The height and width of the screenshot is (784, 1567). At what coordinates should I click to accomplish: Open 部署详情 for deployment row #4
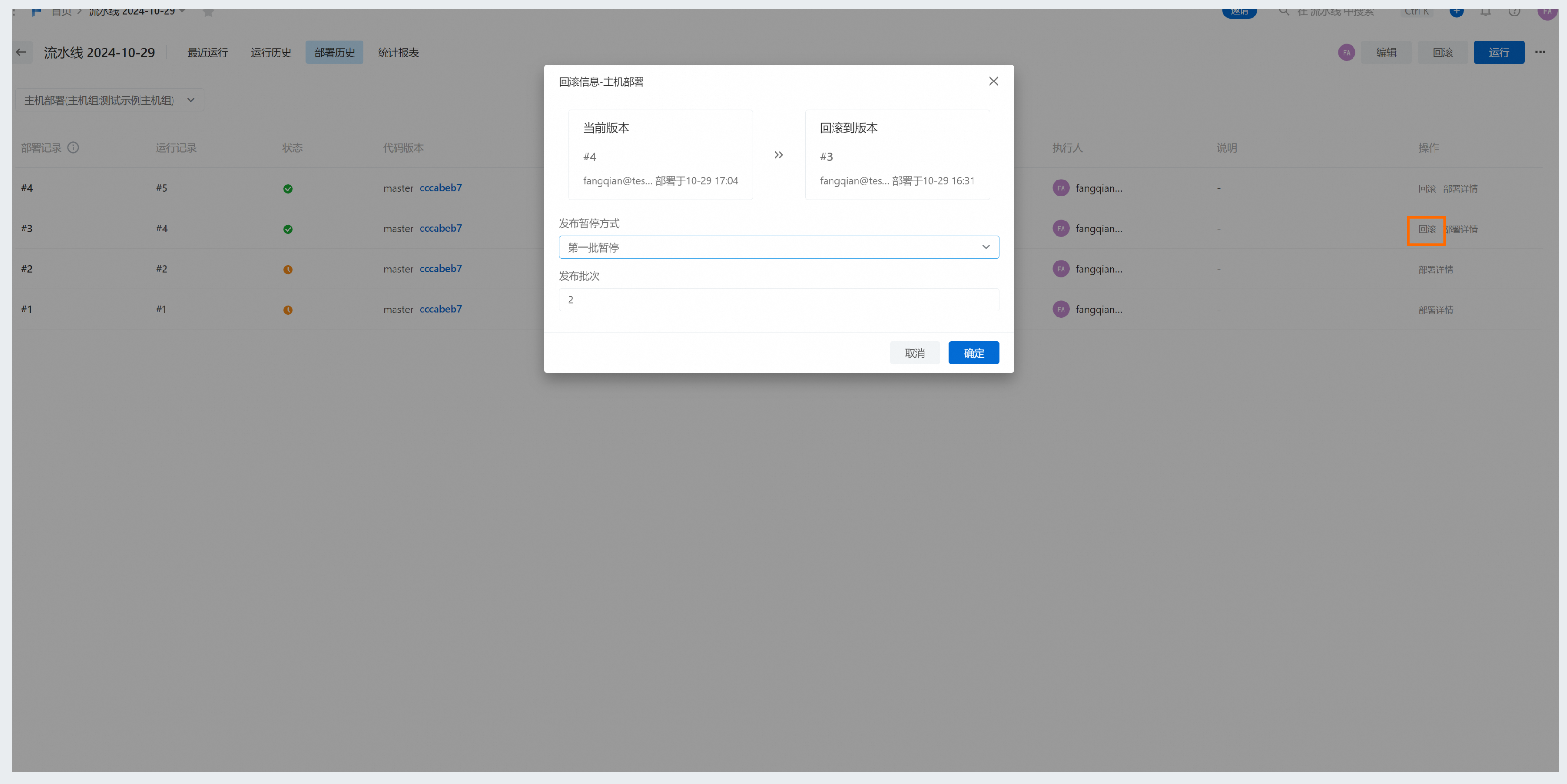[1460, 188]
